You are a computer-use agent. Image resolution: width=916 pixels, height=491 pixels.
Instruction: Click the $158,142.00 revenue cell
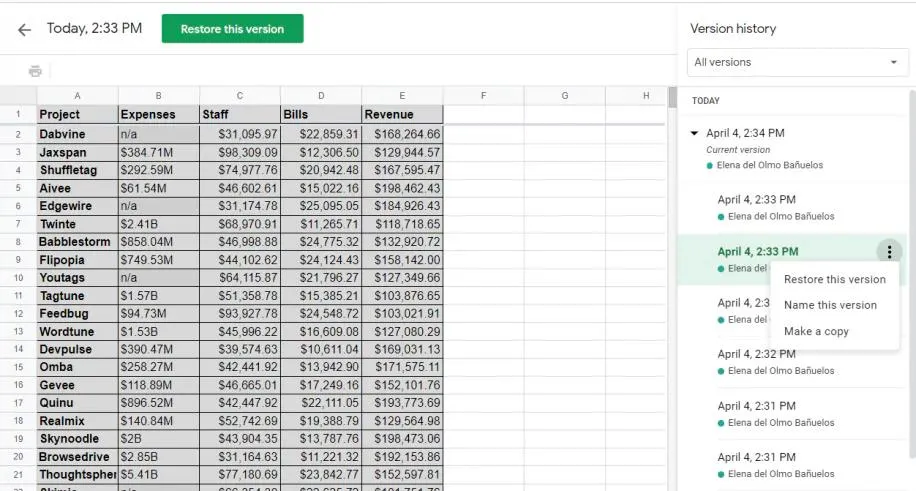point(402,260)
